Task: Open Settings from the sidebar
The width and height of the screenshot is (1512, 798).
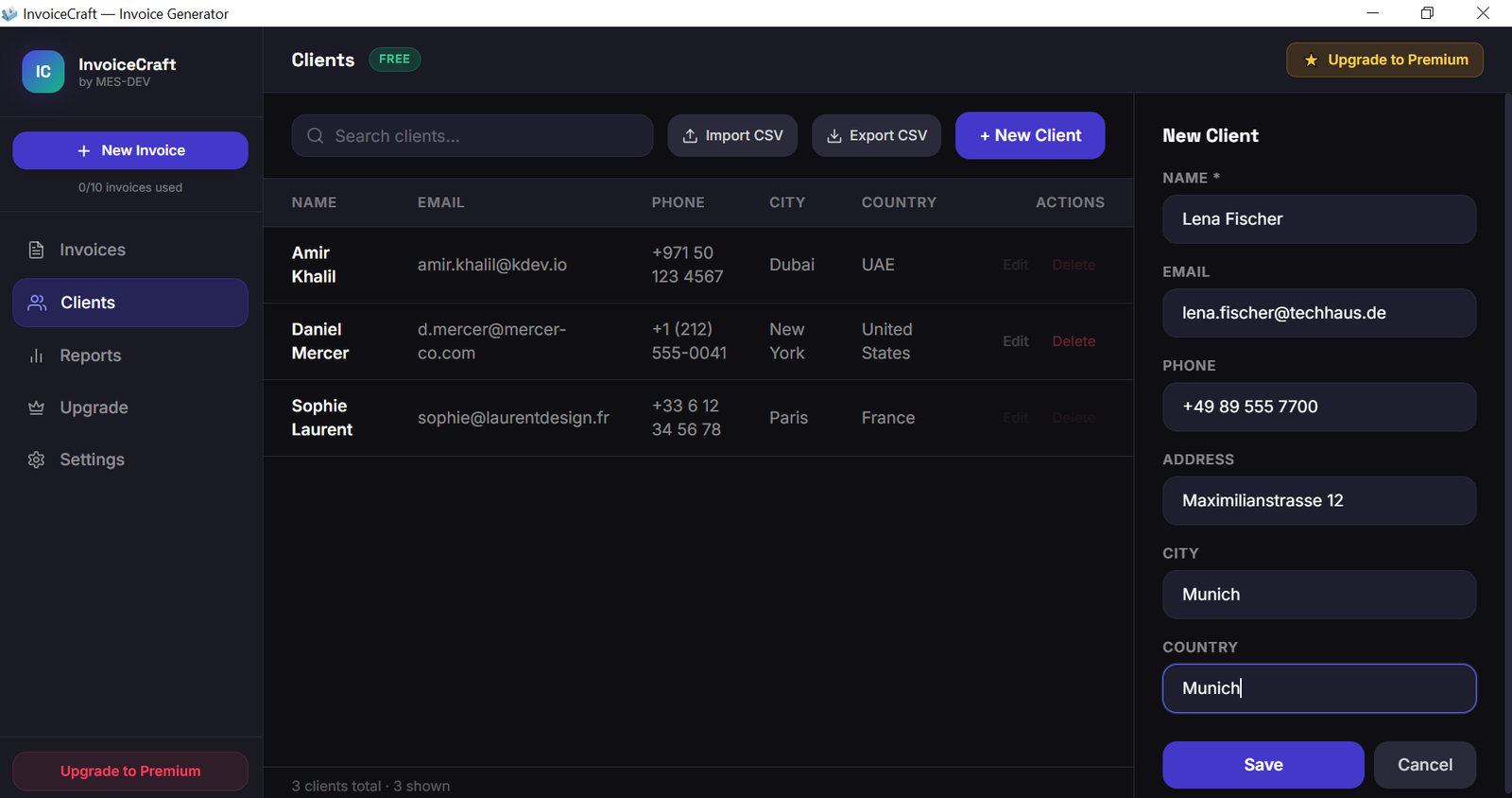Action: point(130,460)
